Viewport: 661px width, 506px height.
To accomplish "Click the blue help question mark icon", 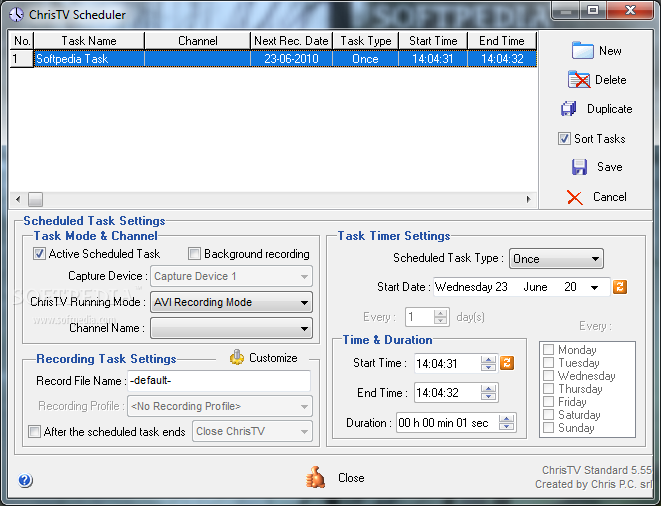I will click(25, 480).
